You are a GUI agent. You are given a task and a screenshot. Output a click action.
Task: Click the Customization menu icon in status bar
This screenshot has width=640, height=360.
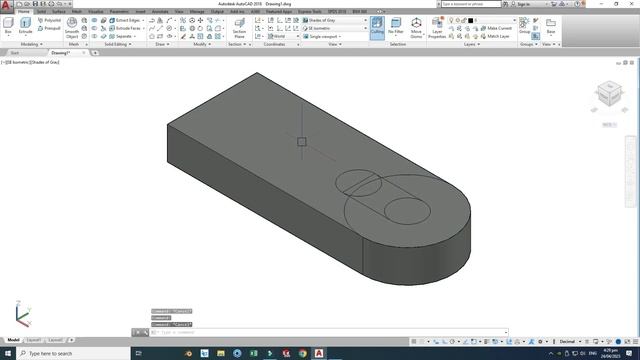pyautogui.click(x=636, y=341)
